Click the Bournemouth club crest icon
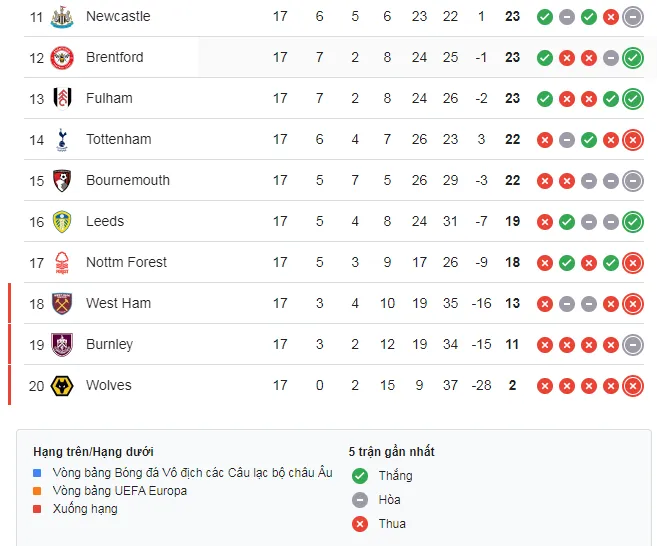 [x=62, y=180]
